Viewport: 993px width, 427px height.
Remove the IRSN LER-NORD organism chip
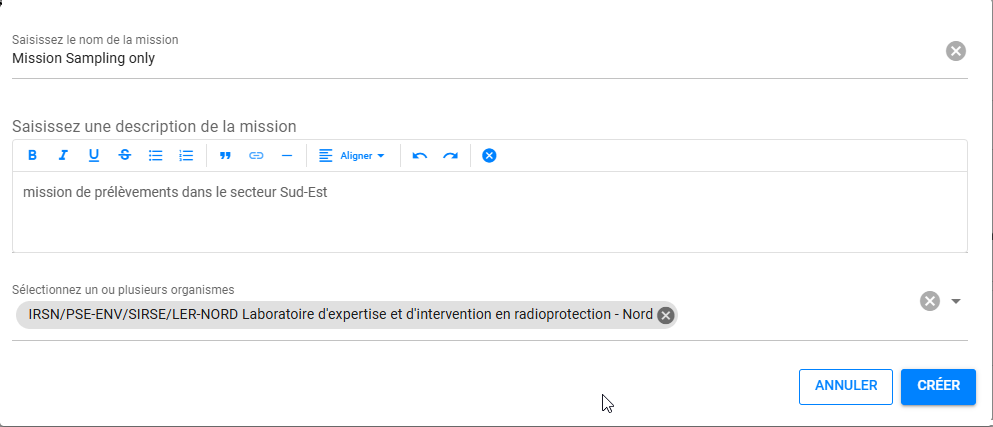tap(666, 315)
